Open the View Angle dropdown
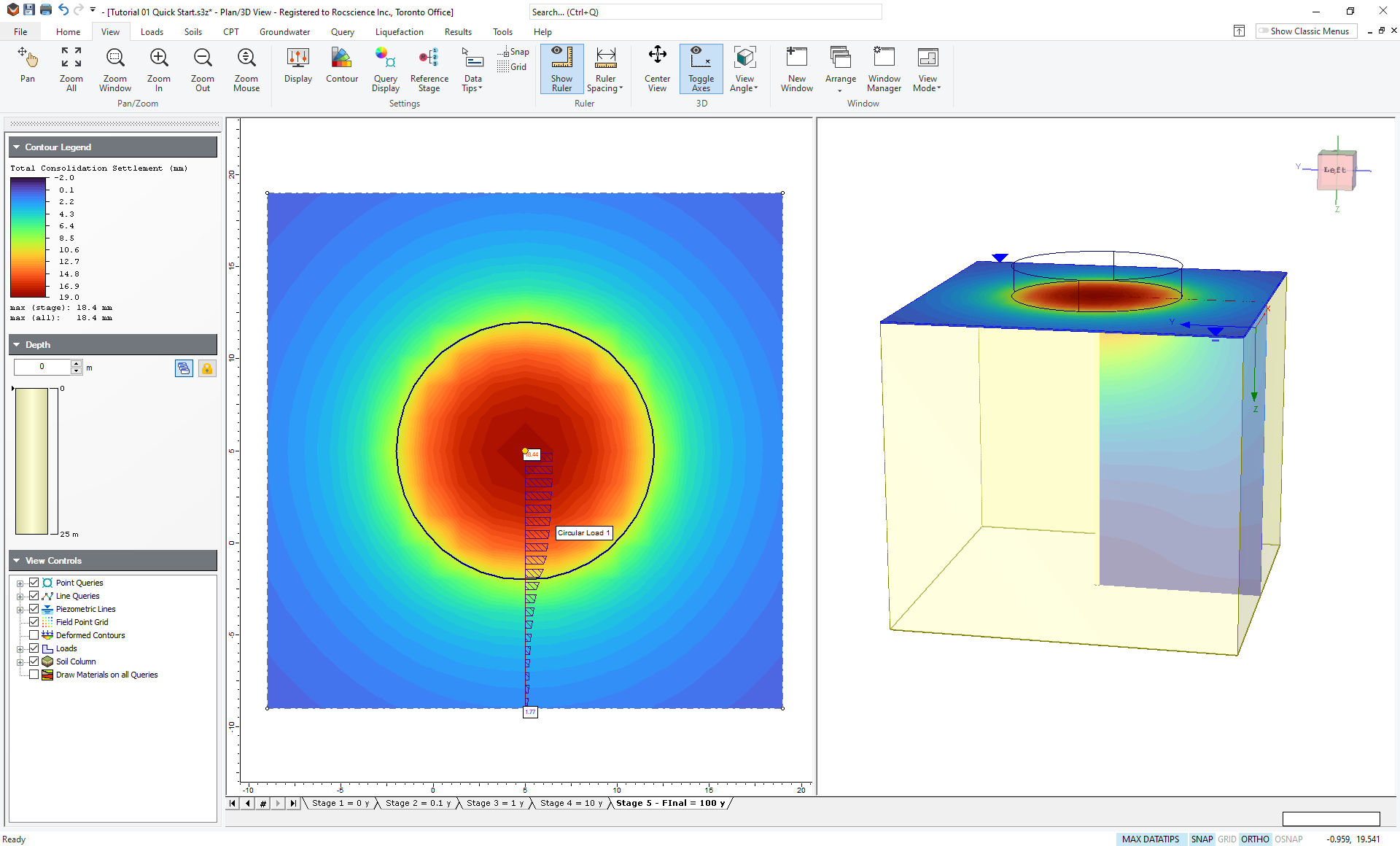This screenshot has height=846, width=1400. tap(744, 69)
